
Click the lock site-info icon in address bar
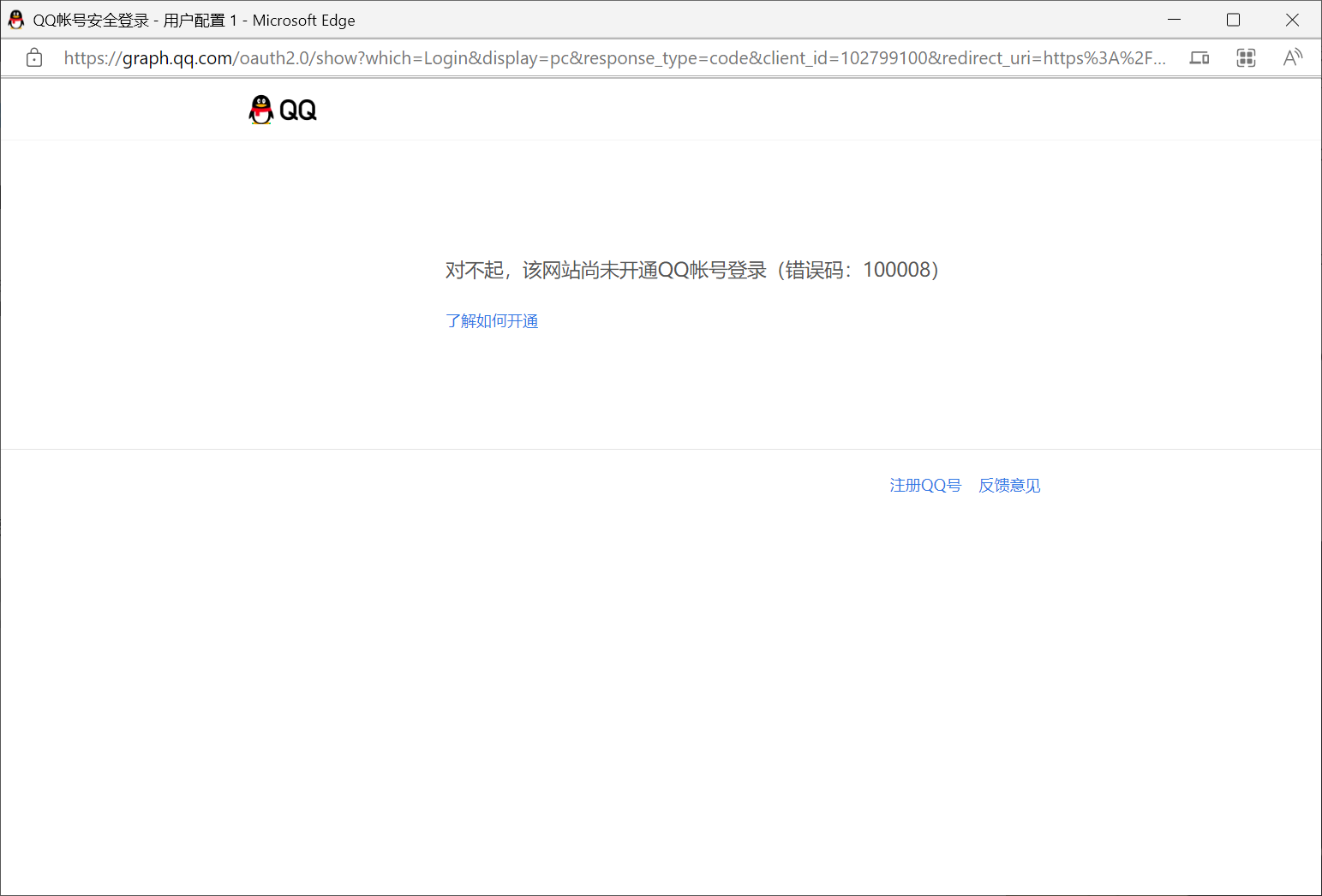click(34, 58)
